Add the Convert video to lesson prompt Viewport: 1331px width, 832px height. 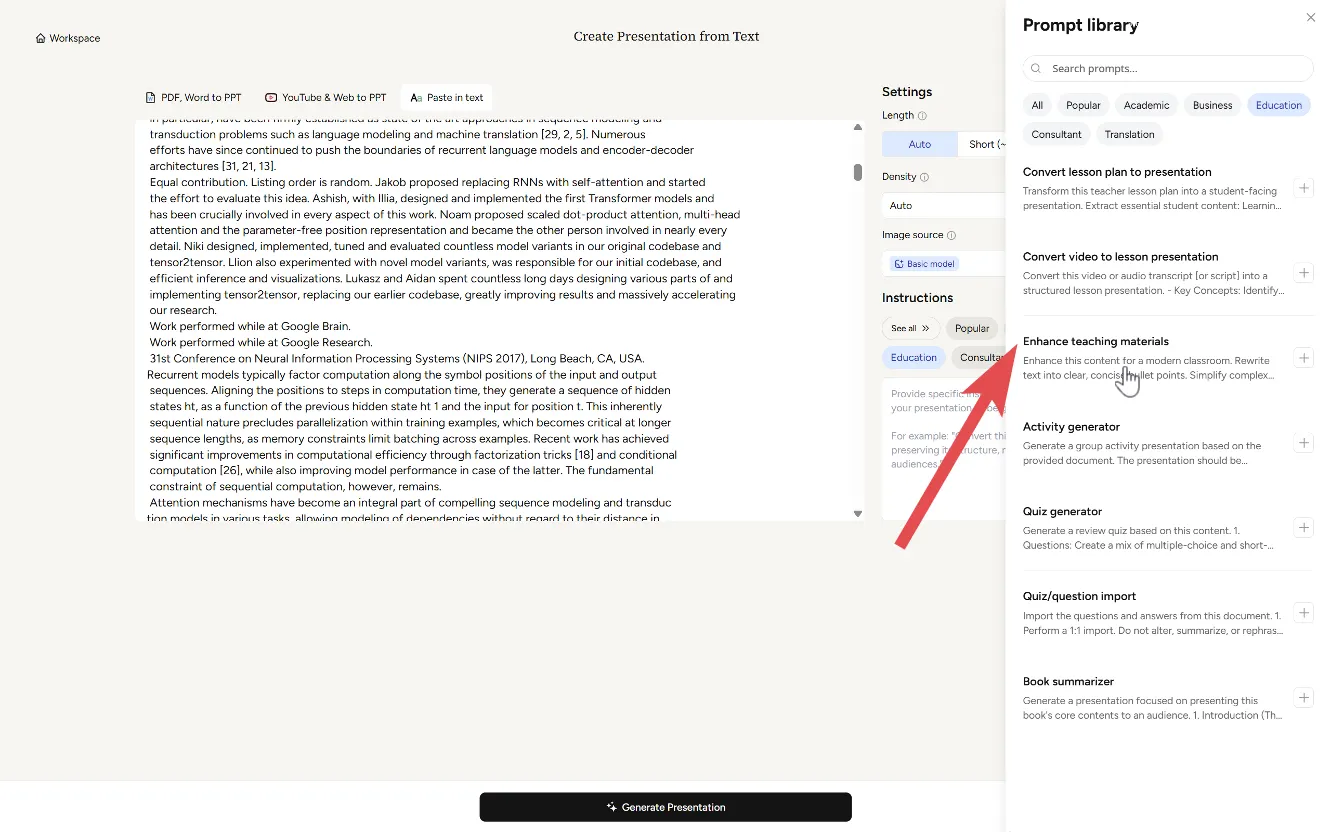(x=1303, y=273)
